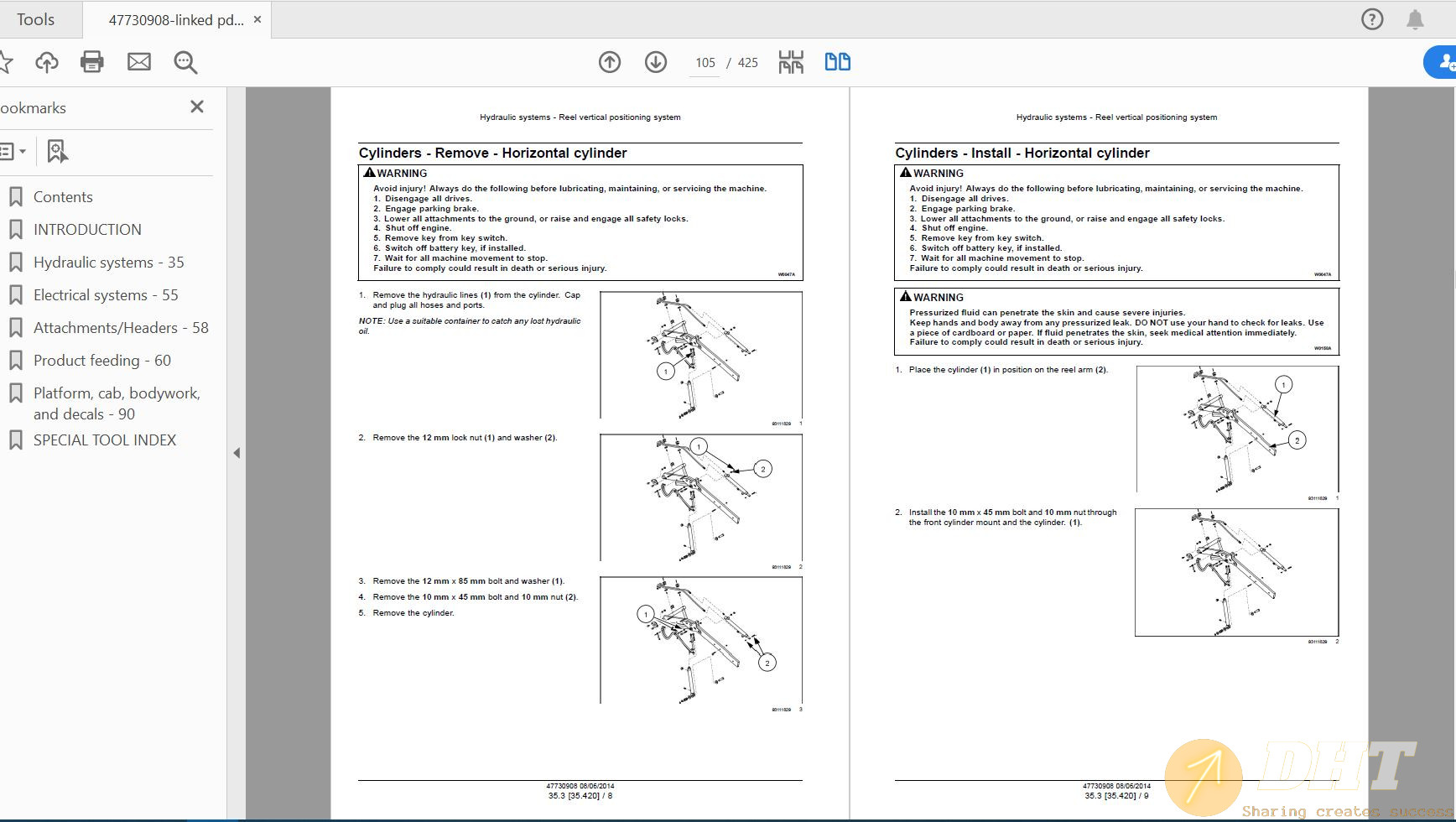The height and width of the screenshot is (822, 1456).
Task: Jump to Hydraulic systems - 35 bookmark
Action: pos(108,263)
